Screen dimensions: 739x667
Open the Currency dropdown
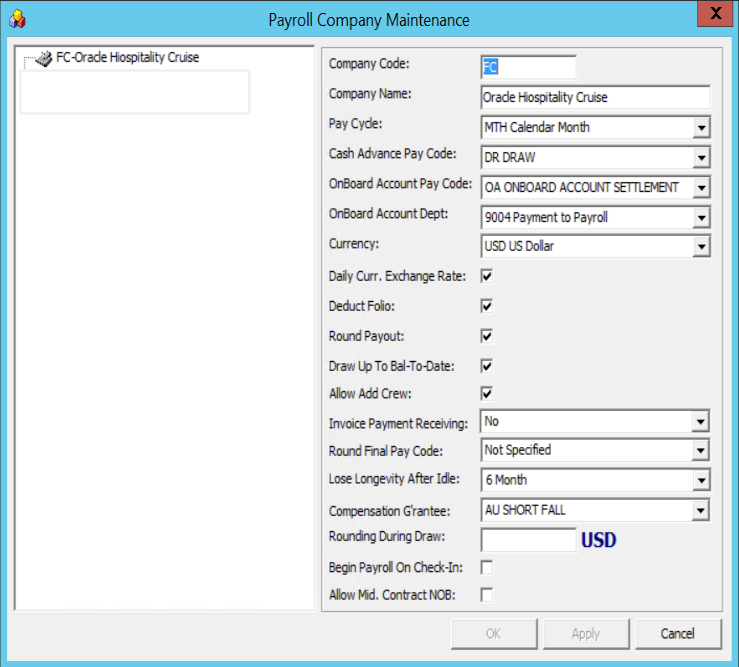pyautogui.click(x=701, y=247)
